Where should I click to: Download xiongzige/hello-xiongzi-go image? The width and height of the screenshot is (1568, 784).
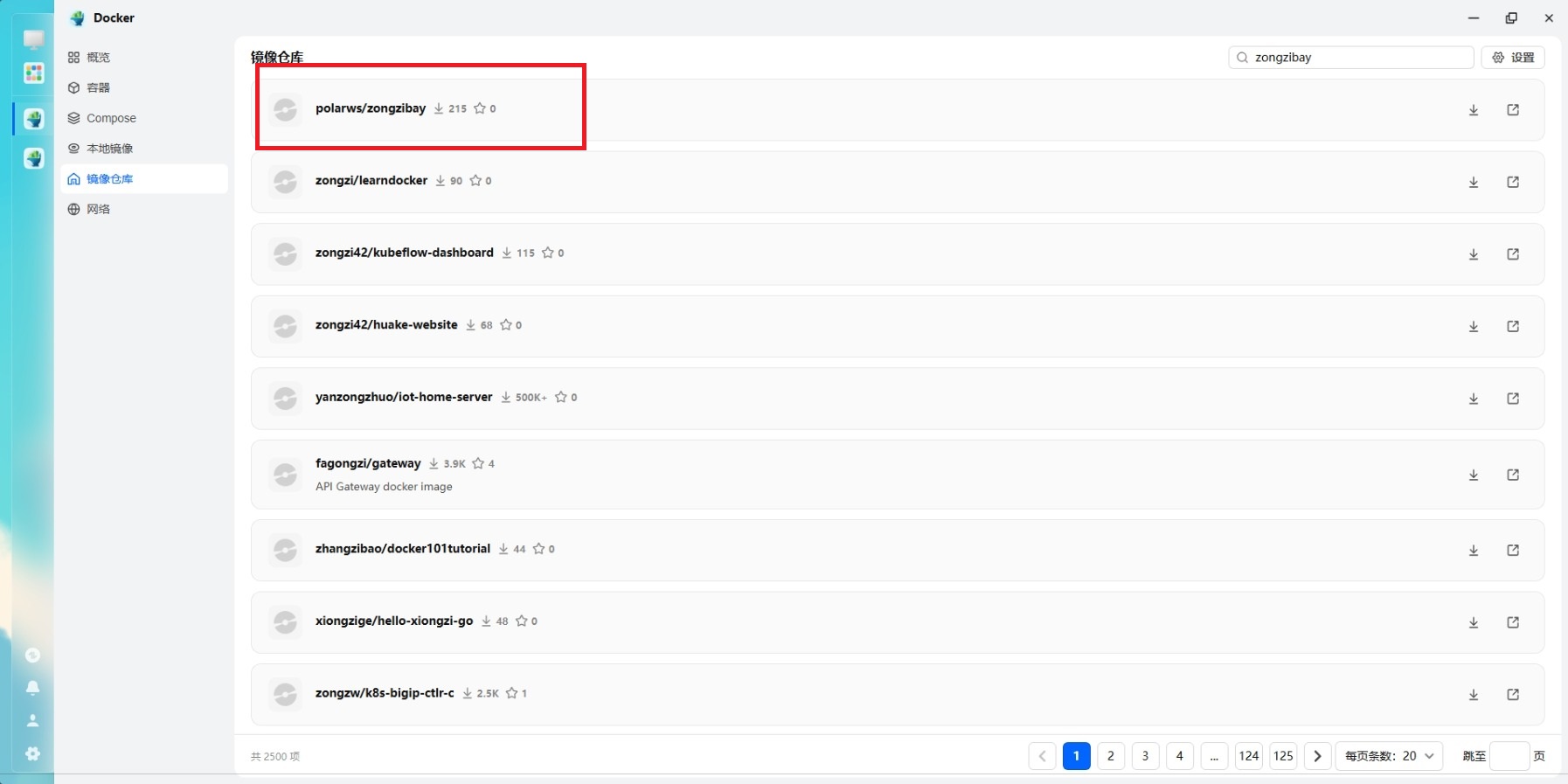click(1474, 622)
